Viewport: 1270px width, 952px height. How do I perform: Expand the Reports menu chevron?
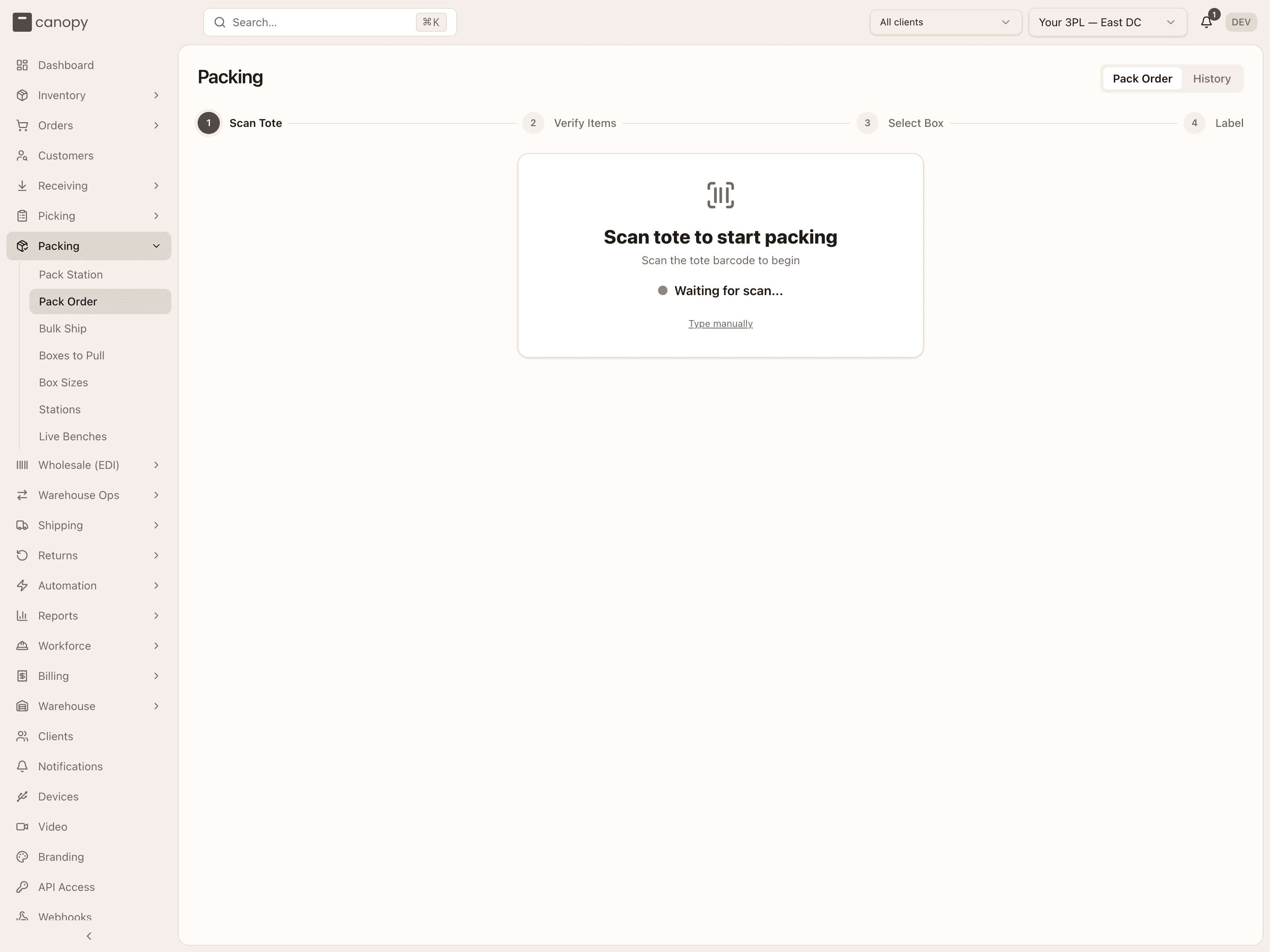[x=156, y=616]
